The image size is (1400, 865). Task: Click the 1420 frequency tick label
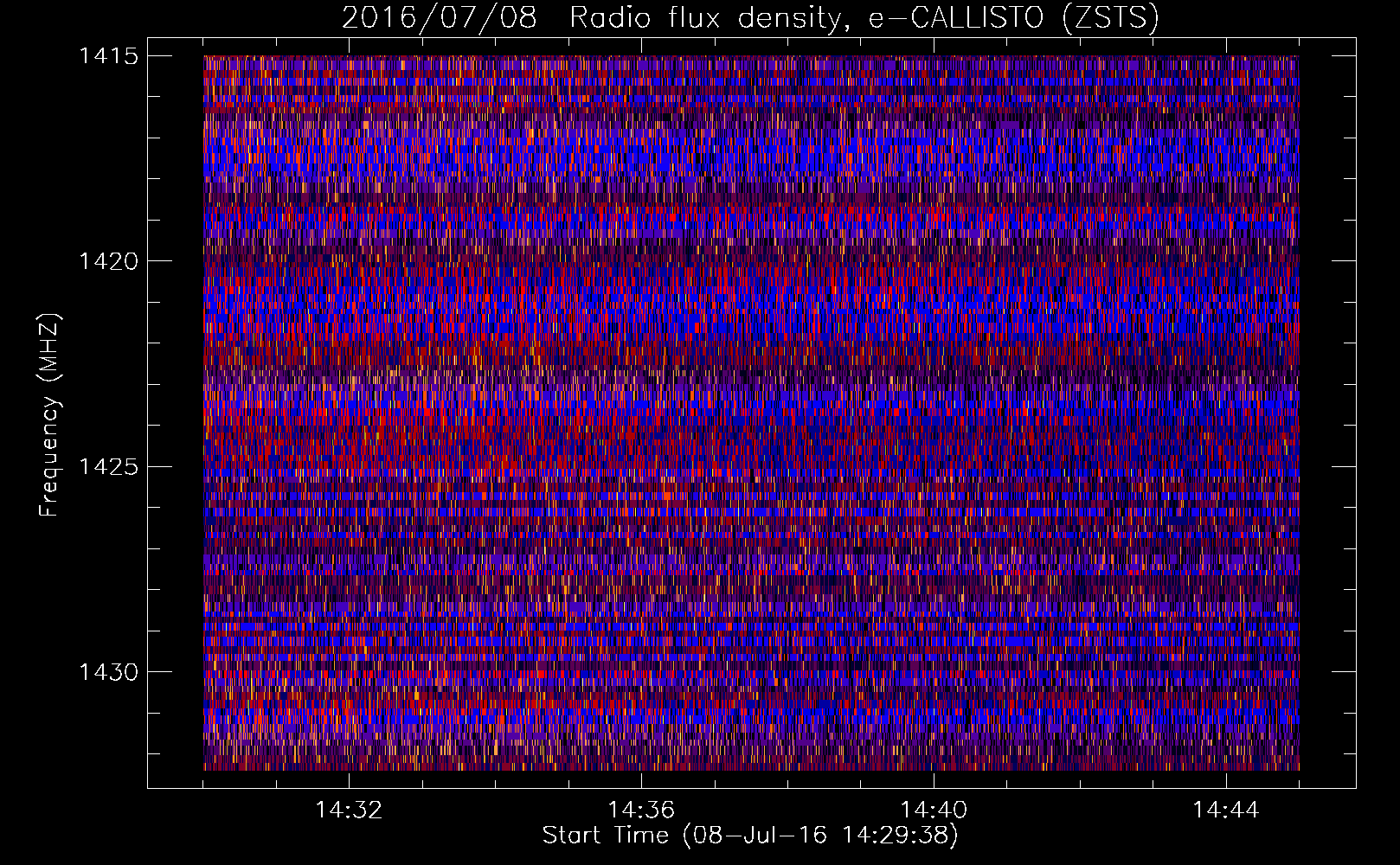pyautogui.click(x=108, y=261)
